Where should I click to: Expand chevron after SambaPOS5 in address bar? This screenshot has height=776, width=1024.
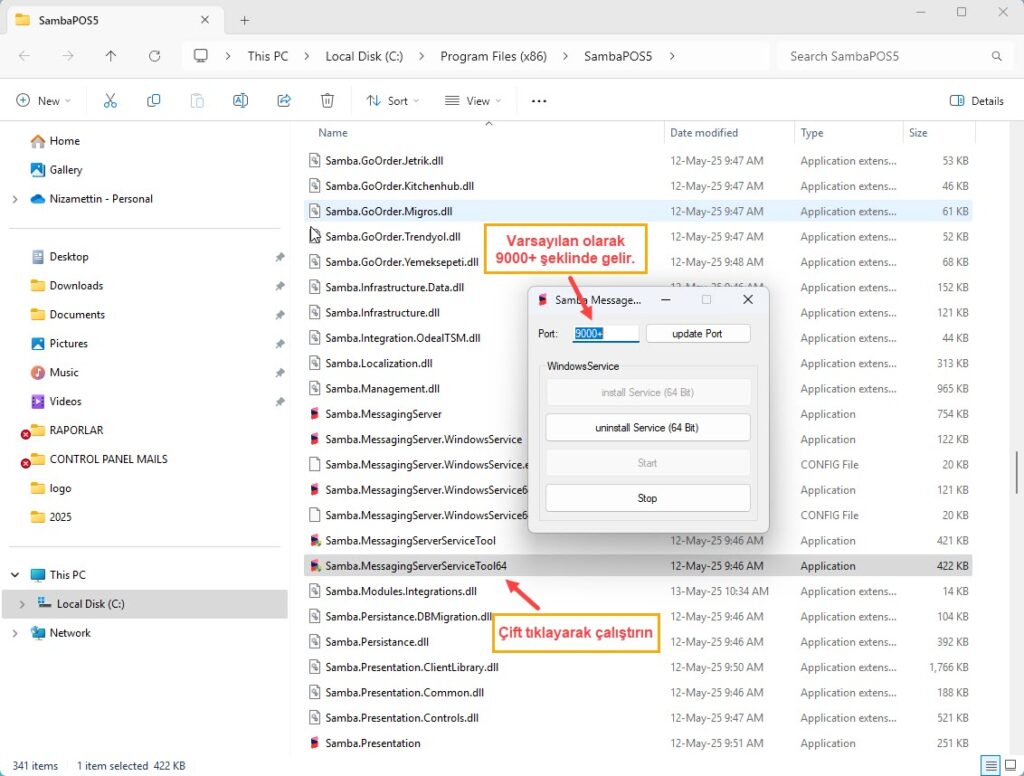point(672,56)
